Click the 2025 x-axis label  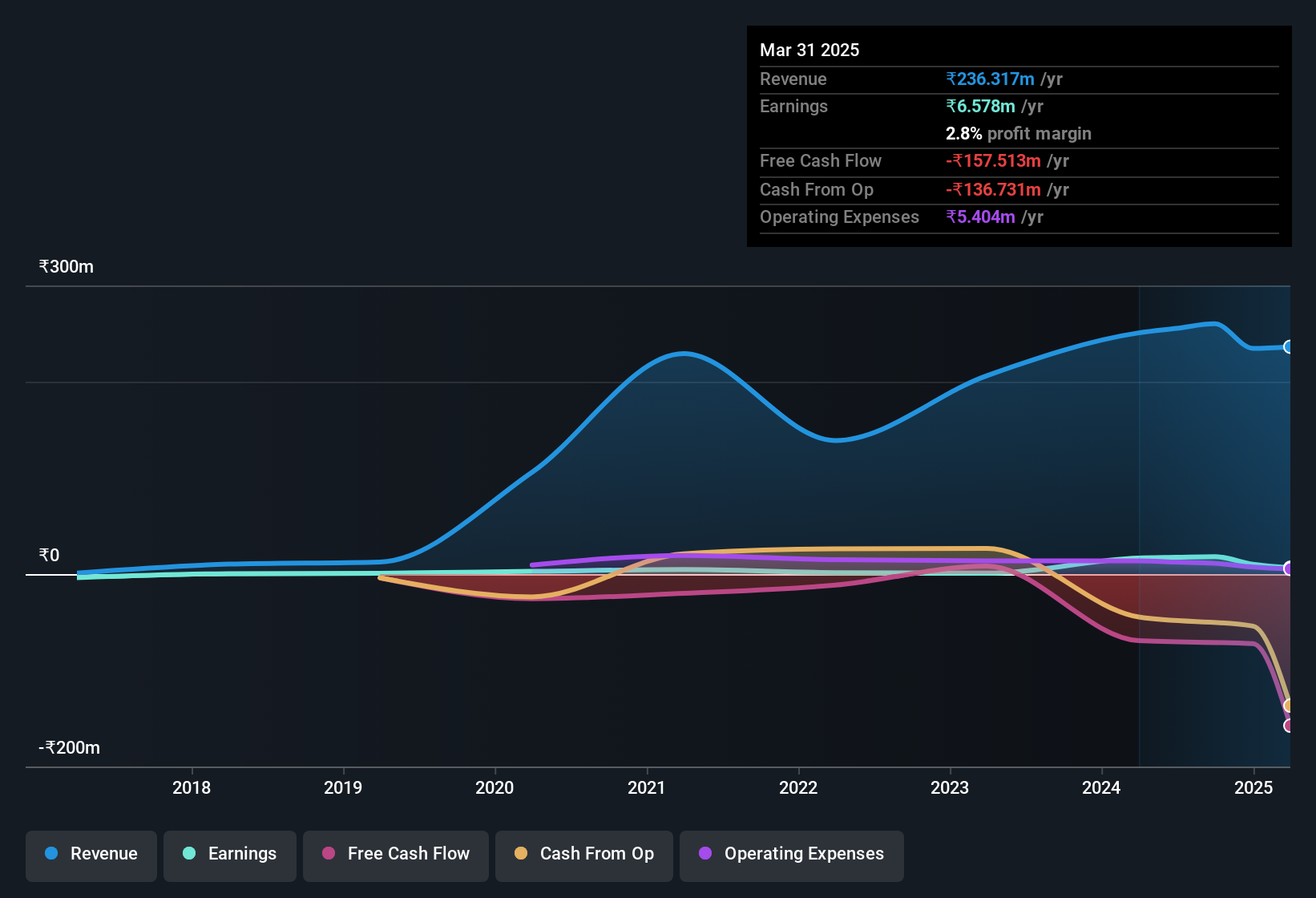pos(1253,788)
